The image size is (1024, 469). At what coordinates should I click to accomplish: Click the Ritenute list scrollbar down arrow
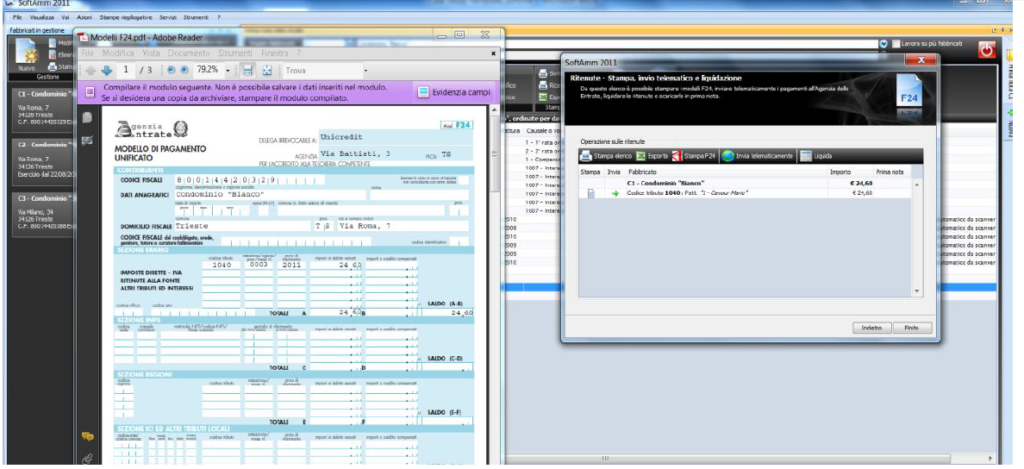coord(918,291)
